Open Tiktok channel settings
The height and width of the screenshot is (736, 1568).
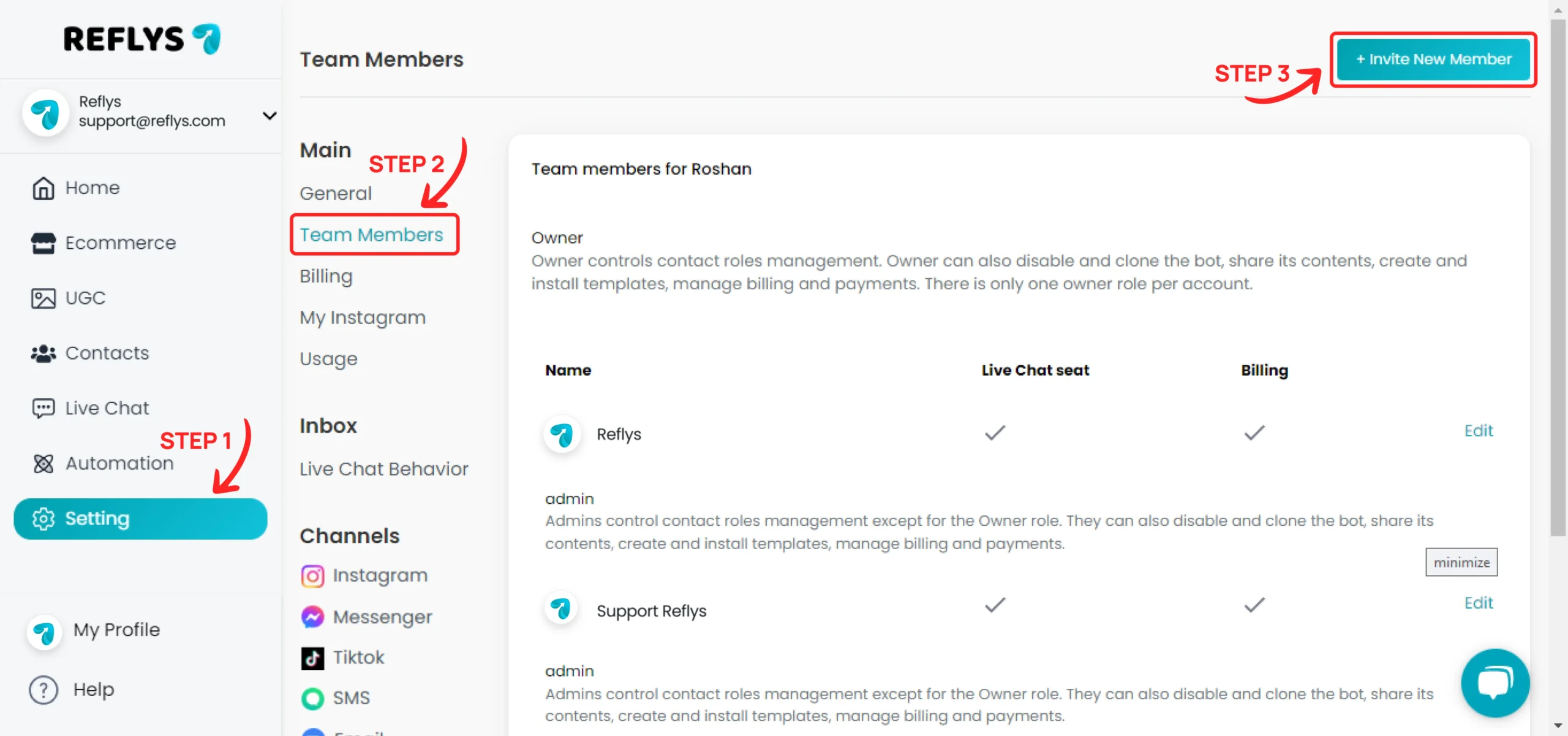358,658
